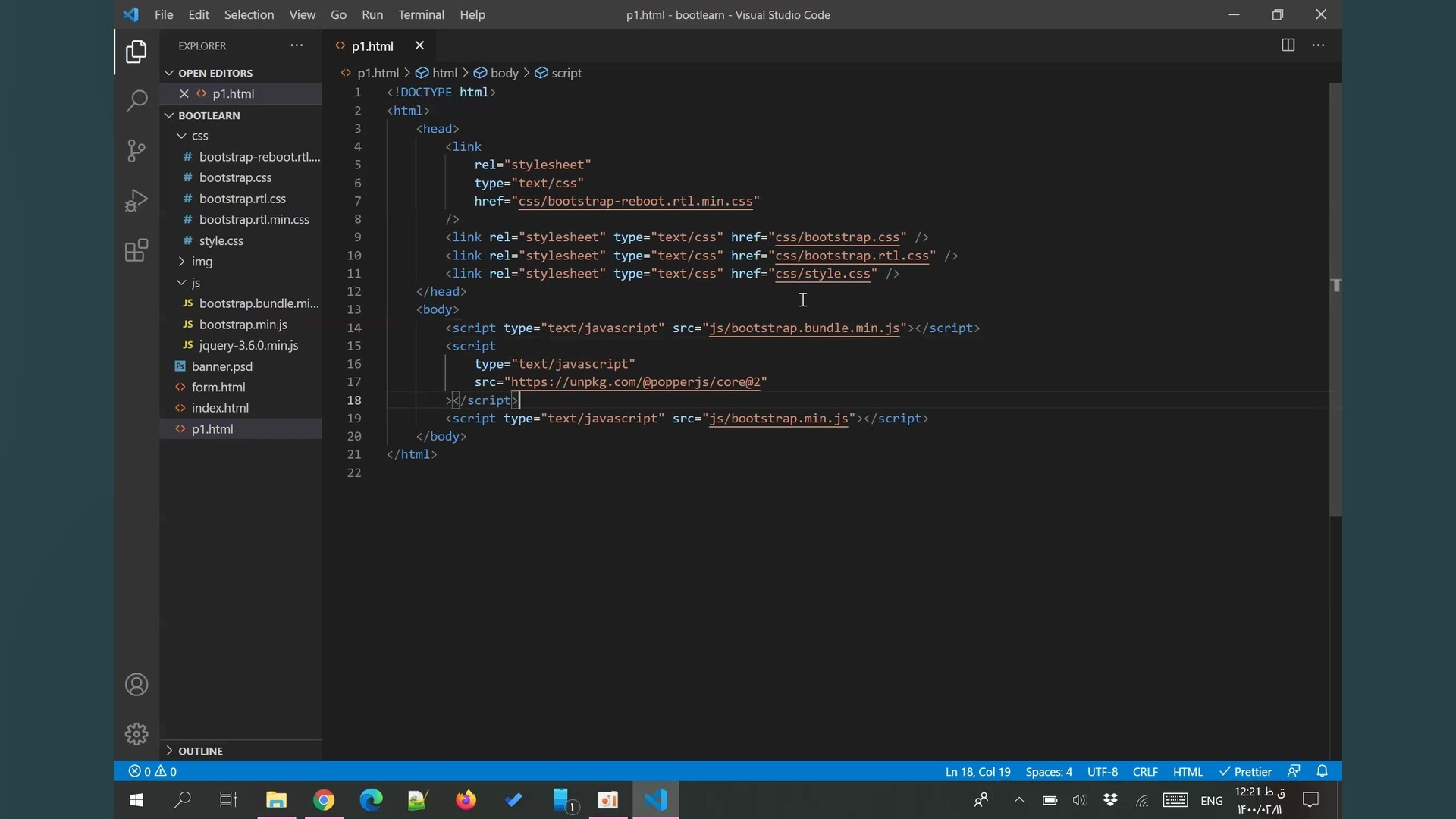Open the Search view in activity bar
The height and width of the screenshot is (819, 1456).
[136, 101]
